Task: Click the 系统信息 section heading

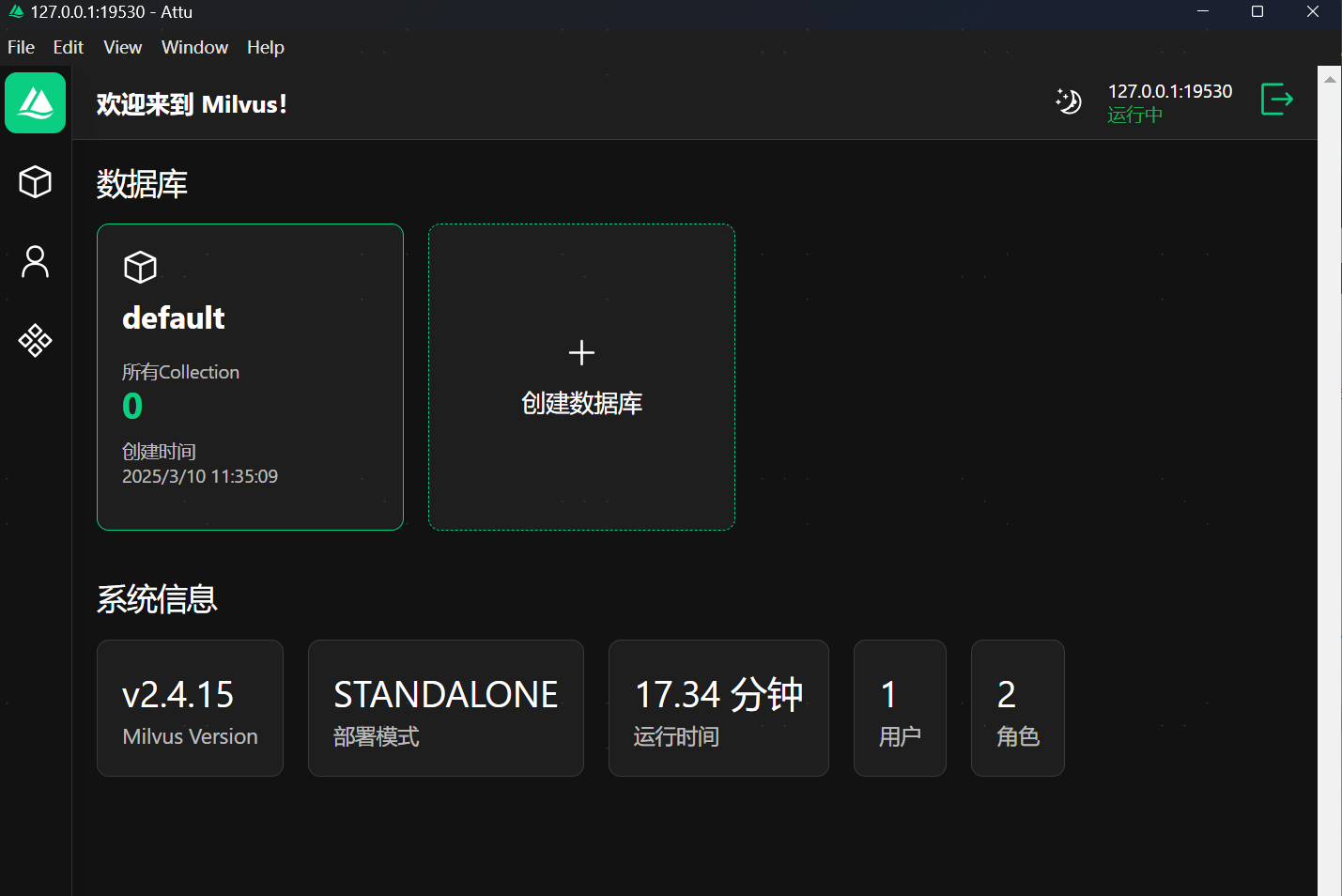Action: pyautogui.click(x=157, y=599)
